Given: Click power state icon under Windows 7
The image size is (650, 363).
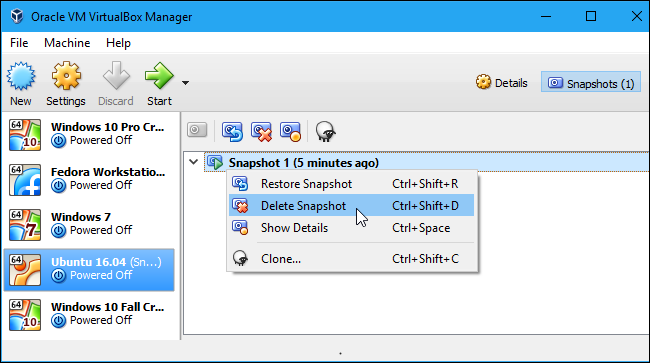Looking at the screenshot, I should pyautogui.click(x=58, y=231).
